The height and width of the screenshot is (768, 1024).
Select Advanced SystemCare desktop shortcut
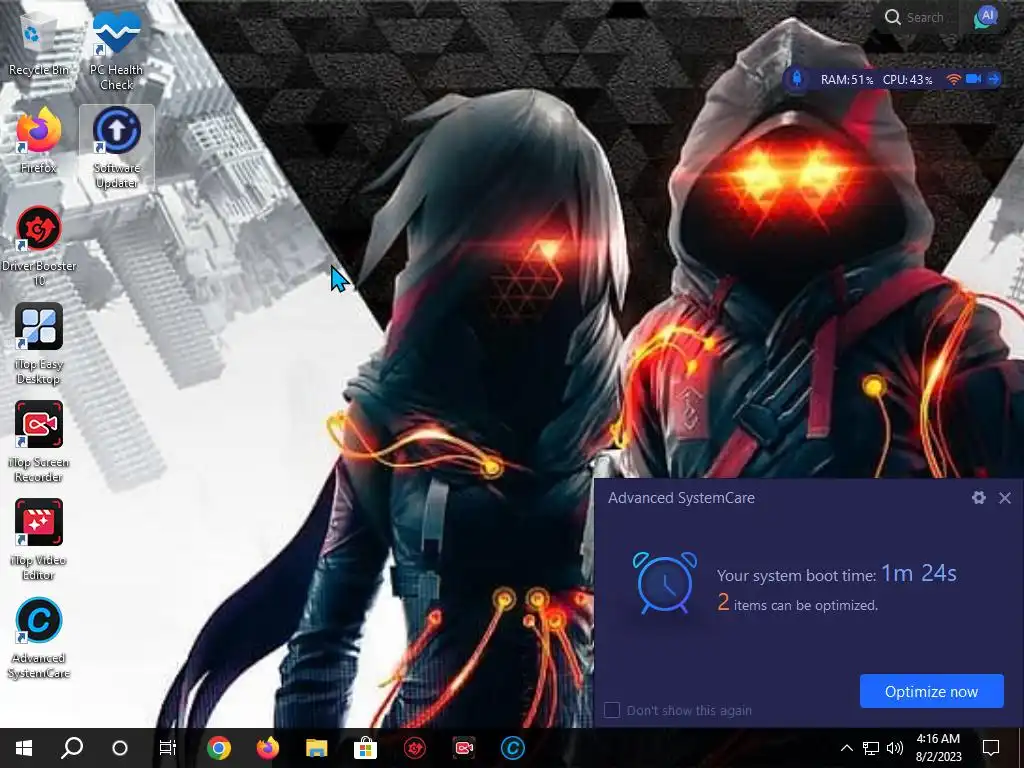click(x=39, y=637)
